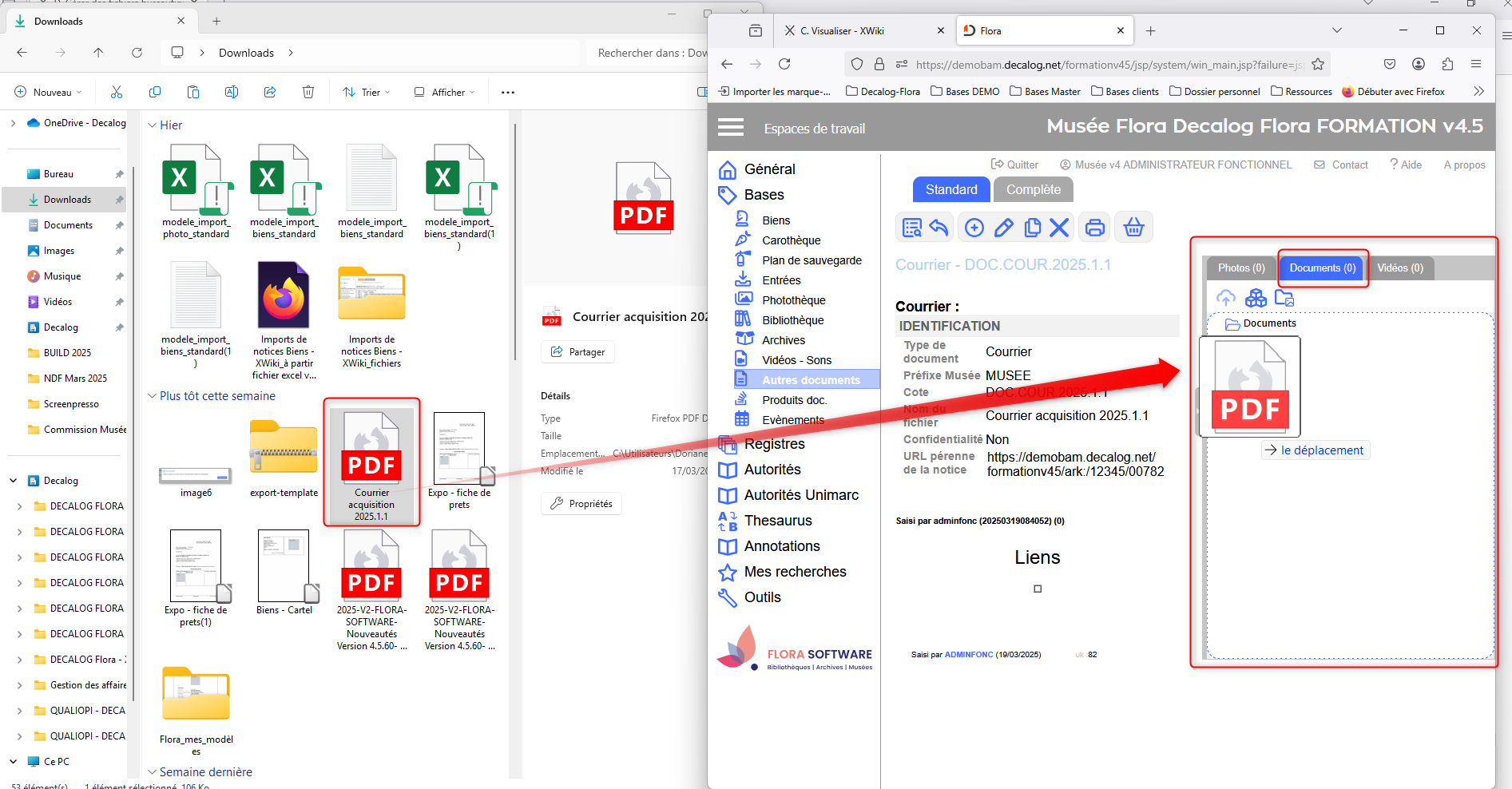Click the return arrow icon in Flora toolbar

[939, 228]
